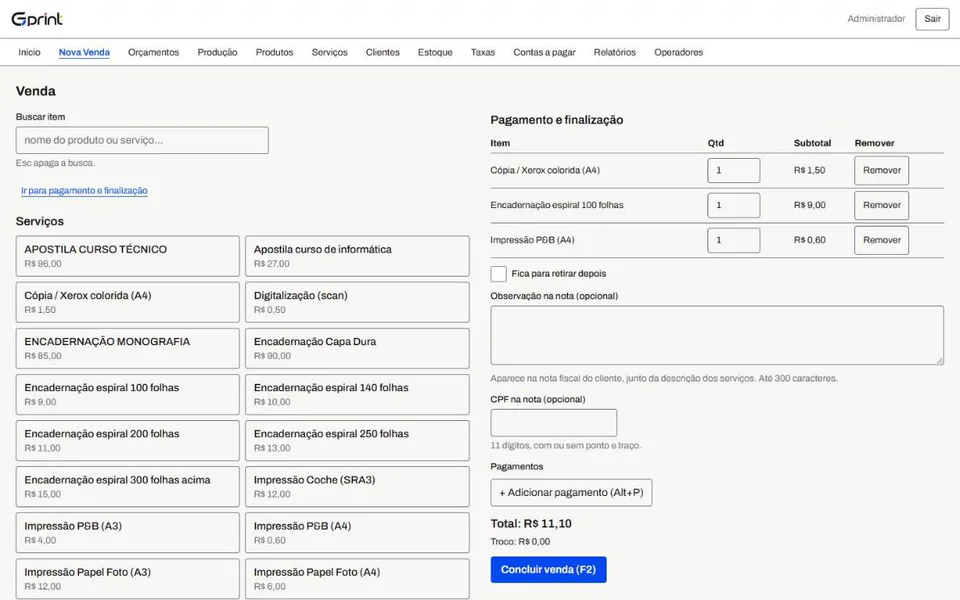Click '+ Adicionar pagamento (Alt+P)' button
Viewport: 960px width, 600px height.
pos(571,493)
